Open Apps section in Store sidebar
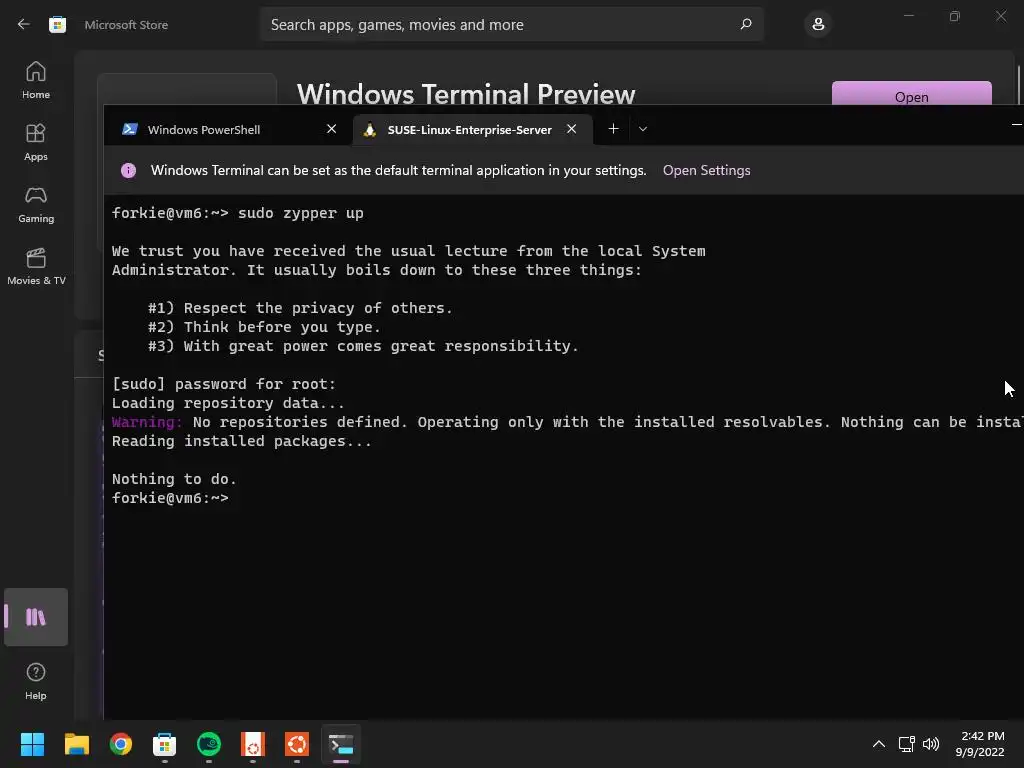 coord(36,142)
